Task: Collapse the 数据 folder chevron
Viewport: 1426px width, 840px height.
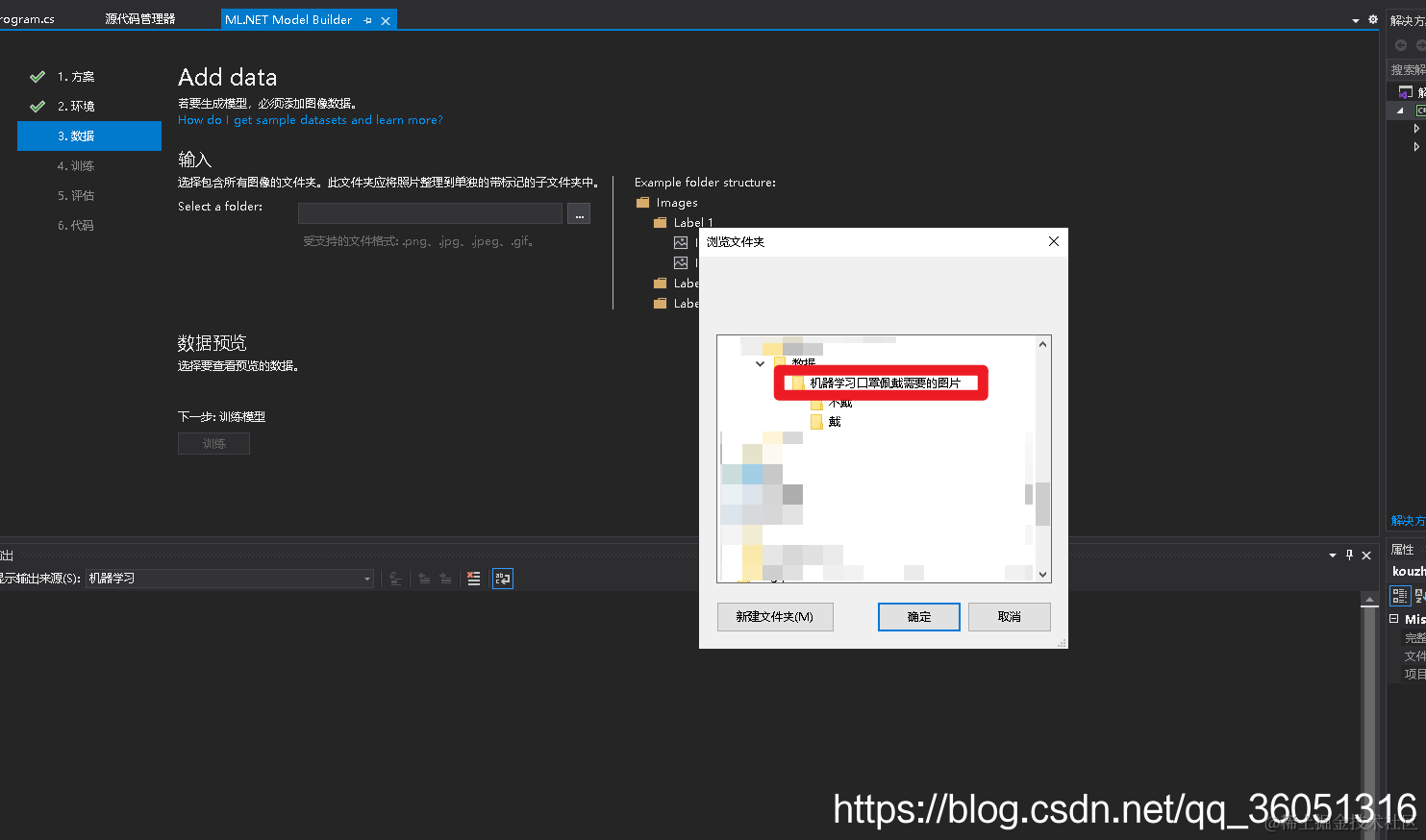Action: click(760, 363)
